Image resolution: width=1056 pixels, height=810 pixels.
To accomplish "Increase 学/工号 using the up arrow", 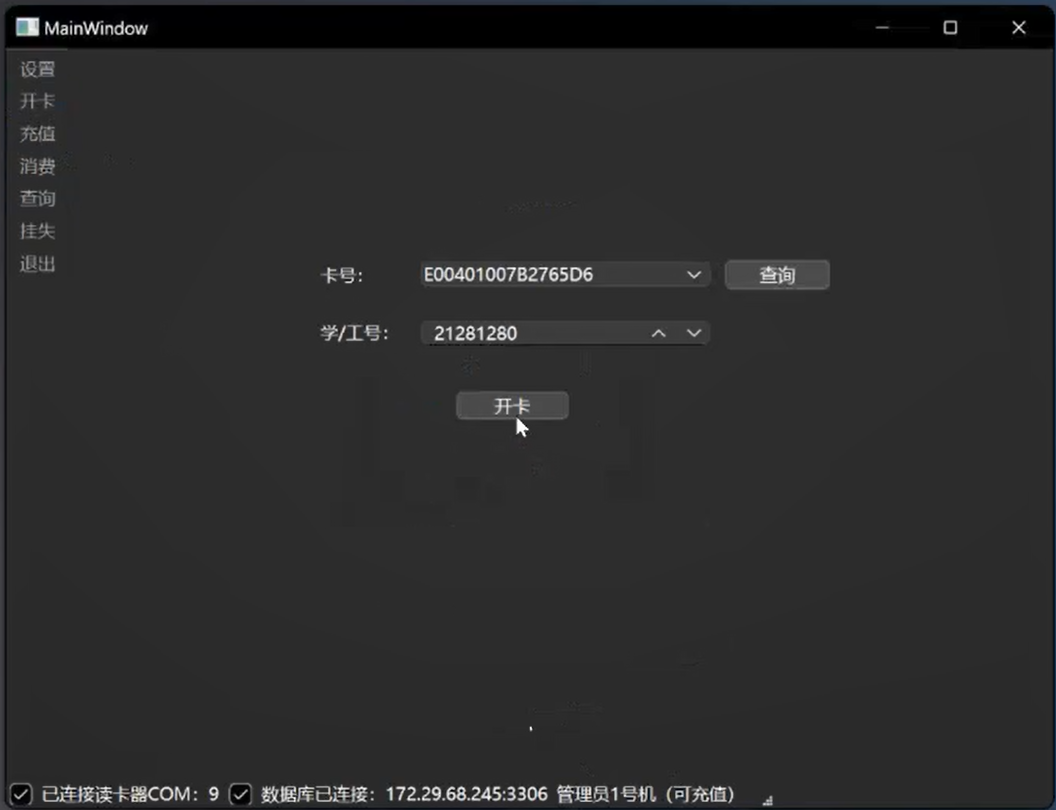I will 658,334.
